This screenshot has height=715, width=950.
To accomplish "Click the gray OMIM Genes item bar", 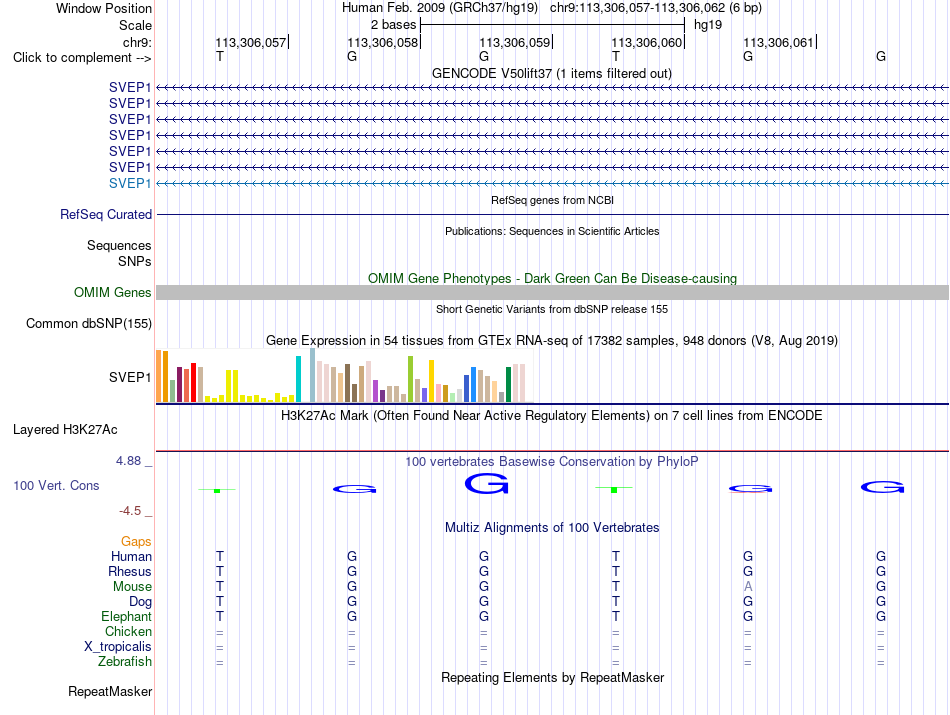I will pyautogui.click(x=553, y=293).
